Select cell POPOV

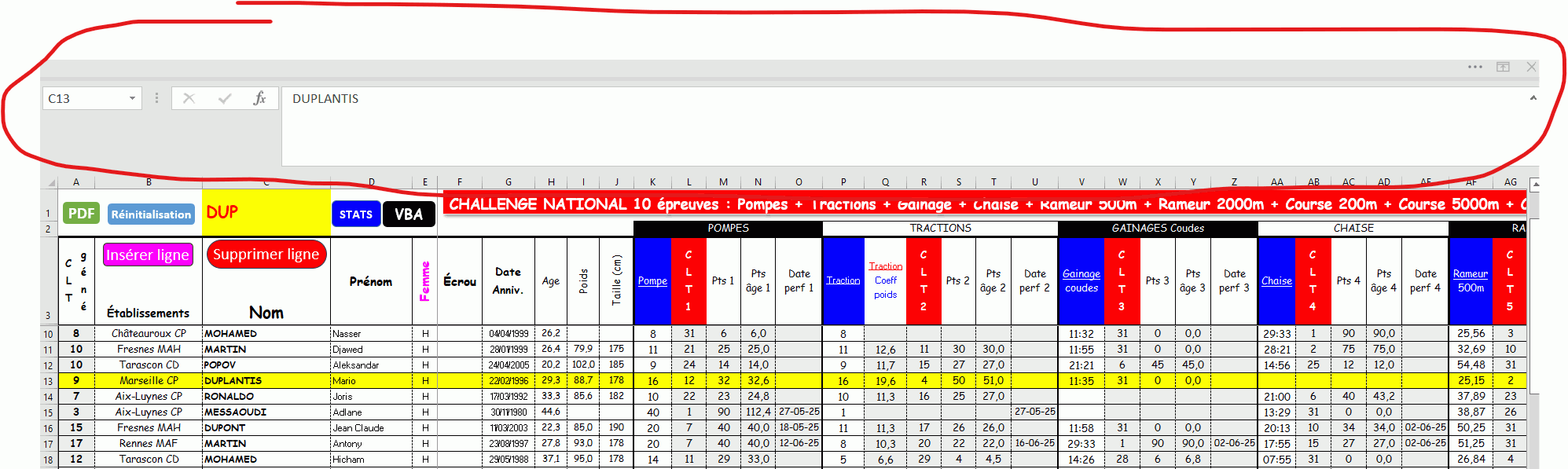click(x=266, y=365)
